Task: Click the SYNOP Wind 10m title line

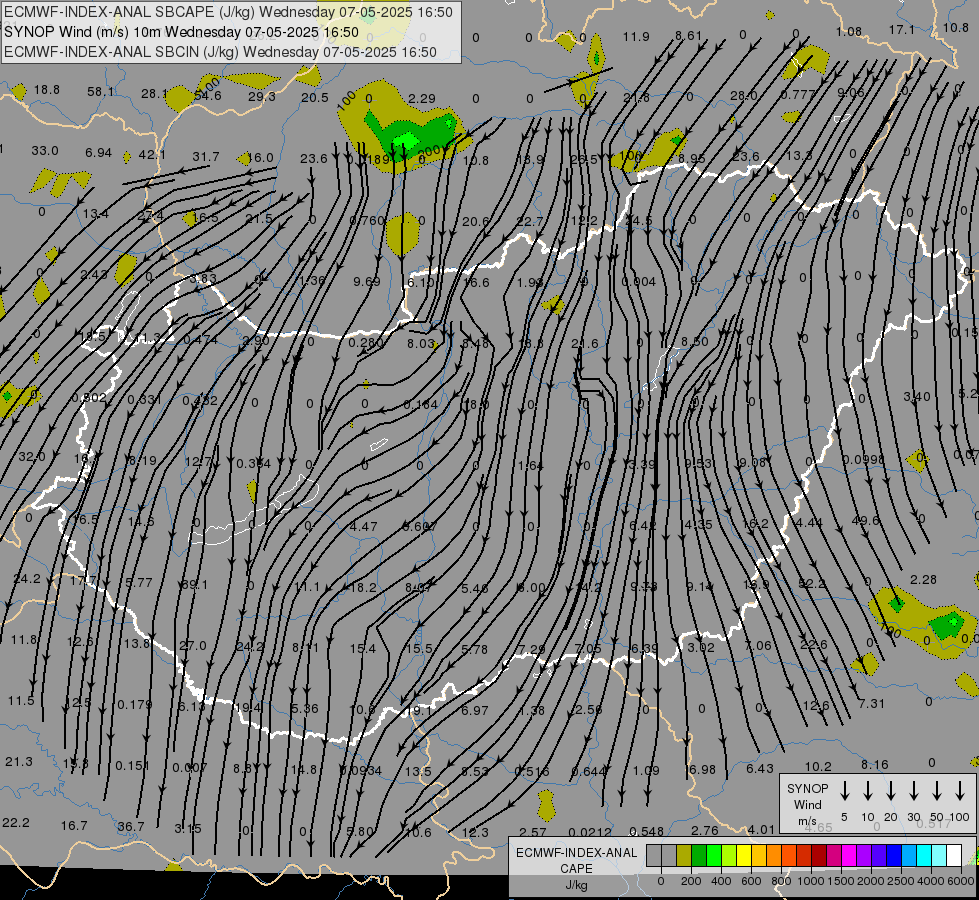Action: click(x=181, y=32)
